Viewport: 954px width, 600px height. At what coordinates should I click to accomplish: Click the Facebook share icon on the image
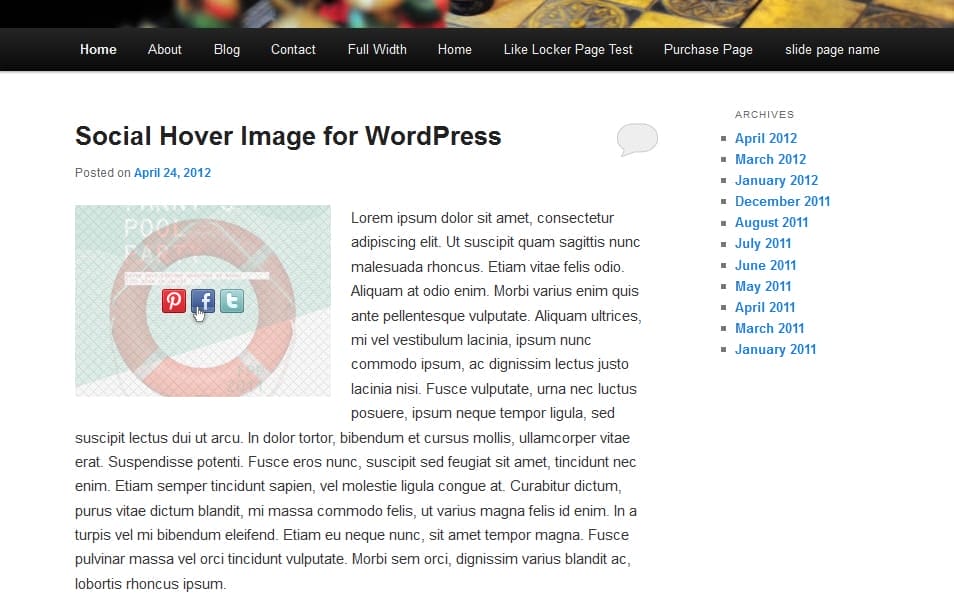tap(203, 300)
